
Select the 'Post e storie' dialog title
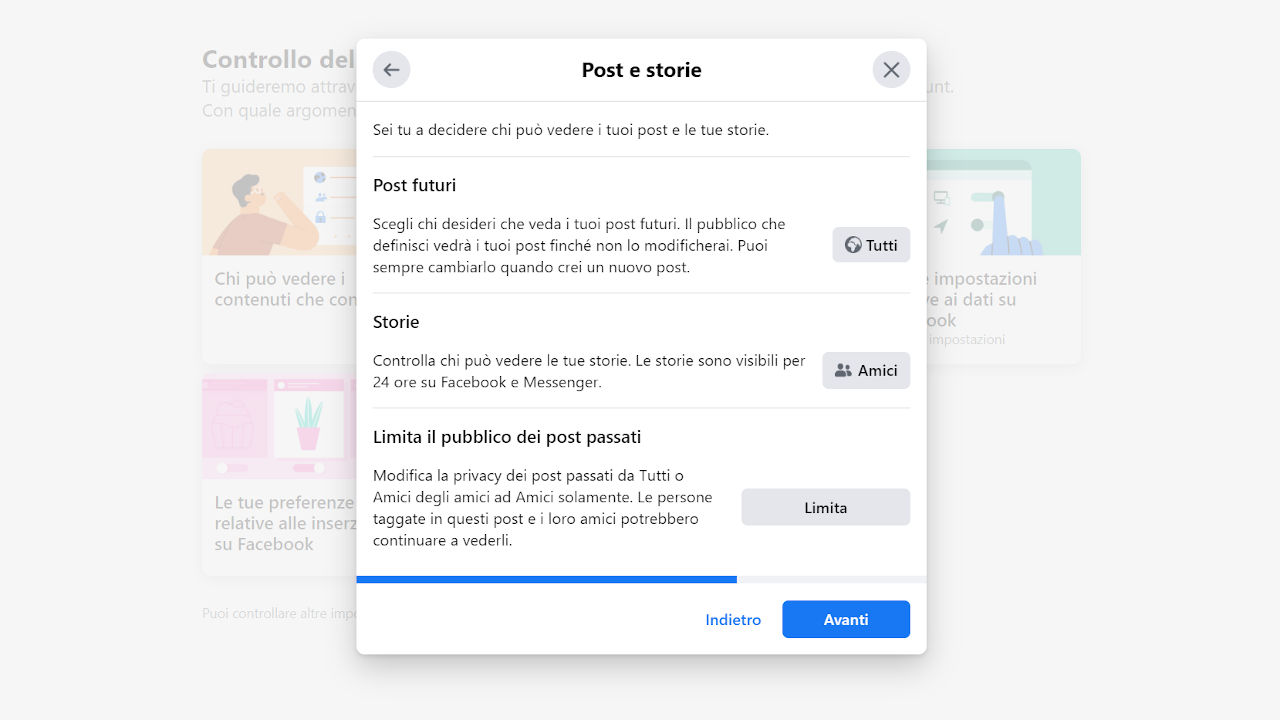tap(641, 70)
